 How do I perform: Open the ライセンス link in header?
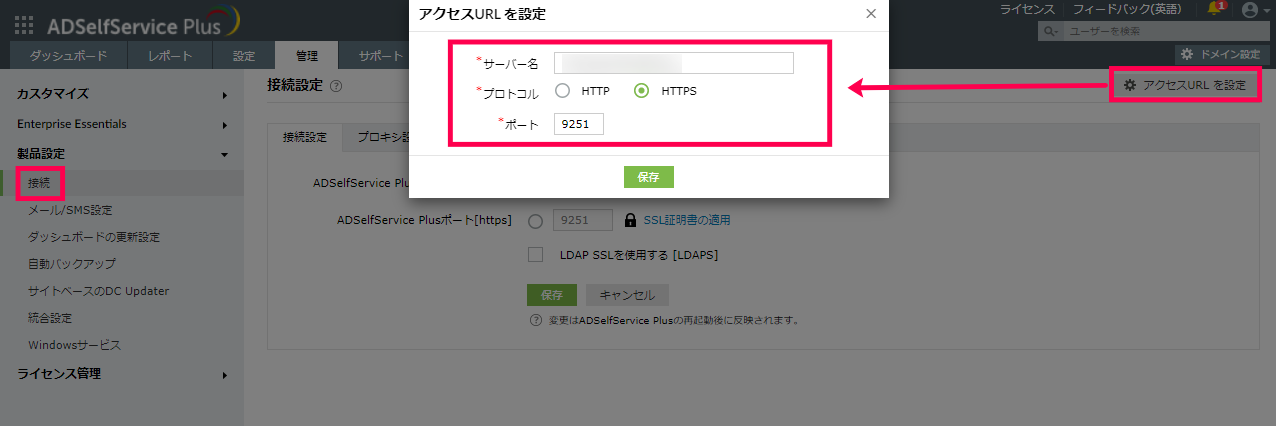point(1027,9)
